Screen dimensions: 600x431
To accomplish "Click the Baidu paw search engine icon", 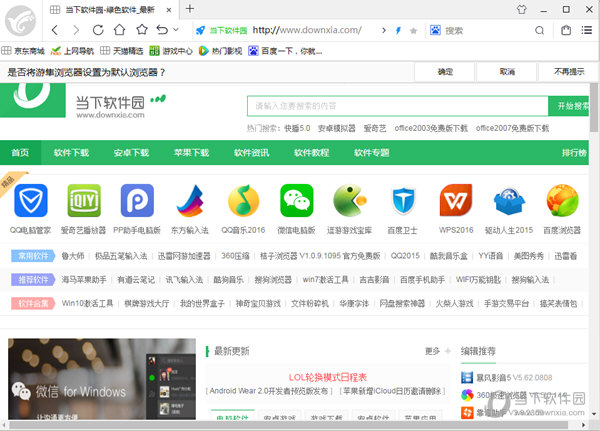I will coord(435,30).
